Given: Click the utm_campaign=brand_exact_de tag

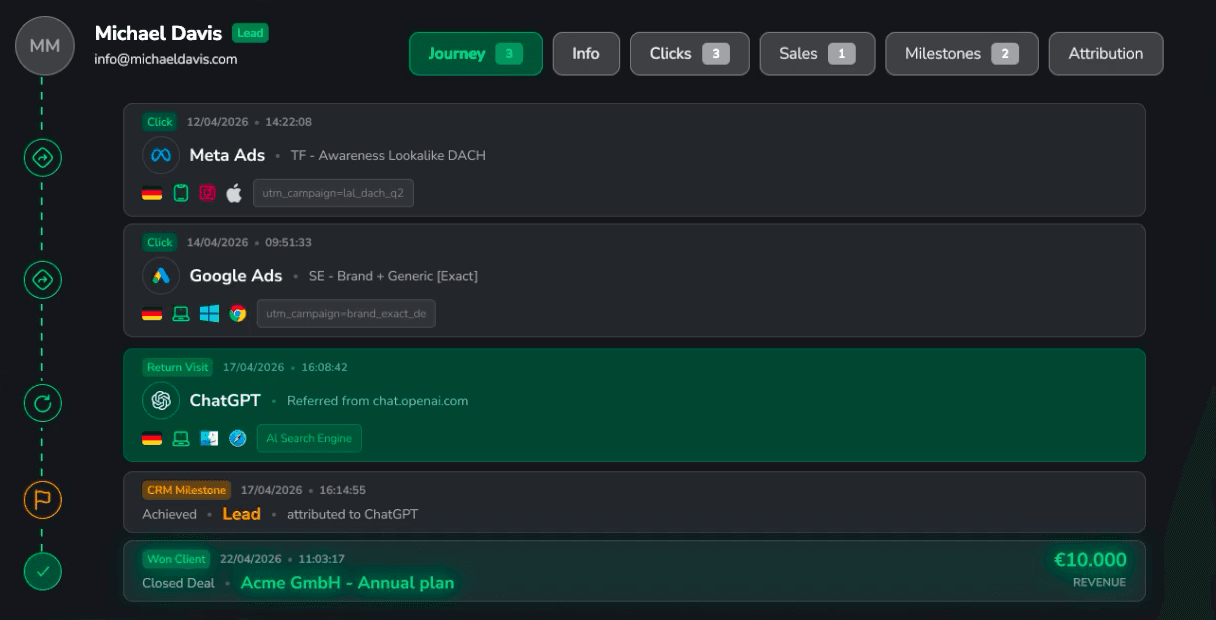Looking at the screenshot, I should (x=346, y=314).
